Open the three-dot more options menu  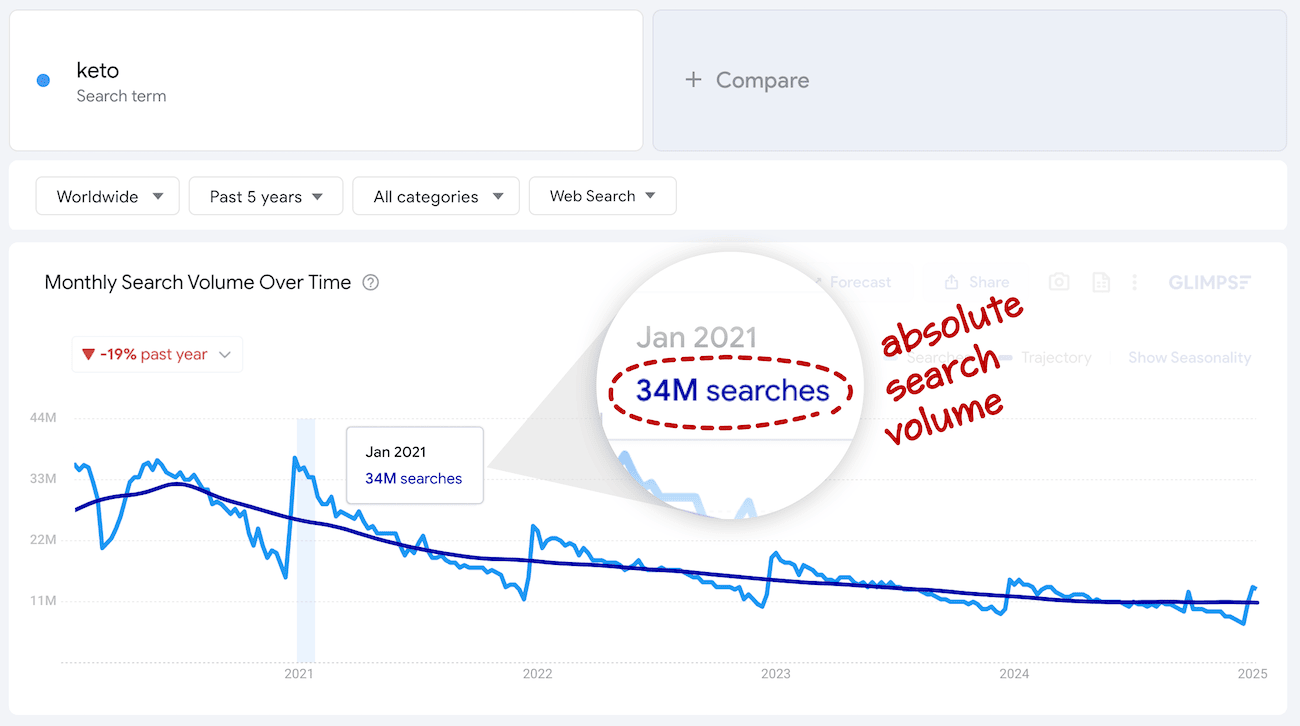pos(1134,282)
